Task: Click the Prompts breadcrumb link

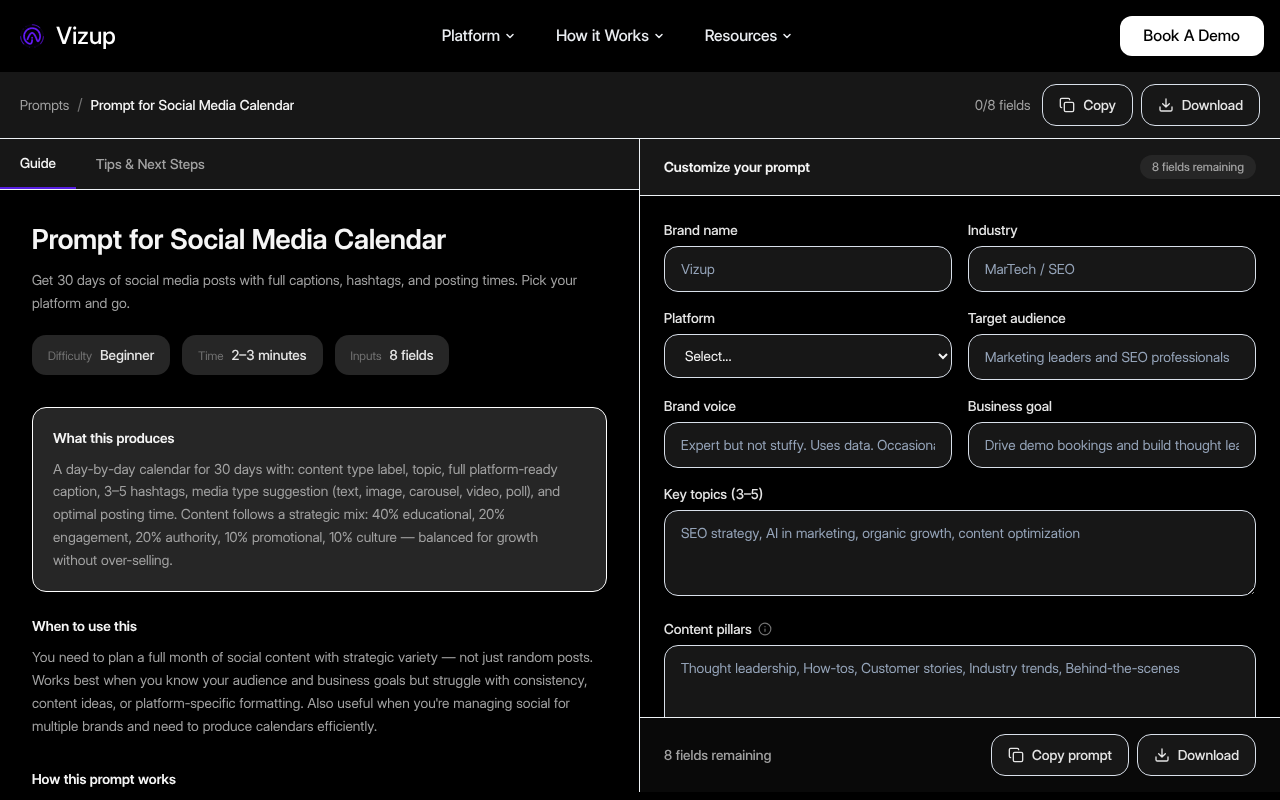Action: tap(44, 105)
